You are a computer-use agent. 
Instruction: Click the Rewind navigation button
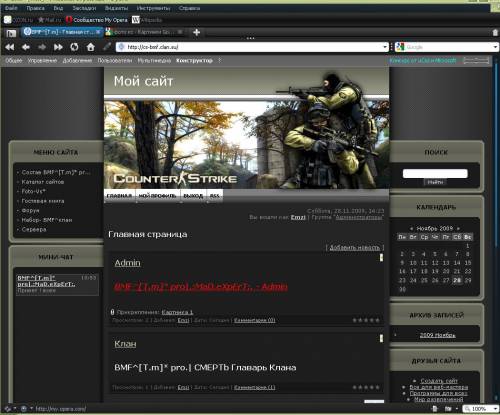point(10,47)
